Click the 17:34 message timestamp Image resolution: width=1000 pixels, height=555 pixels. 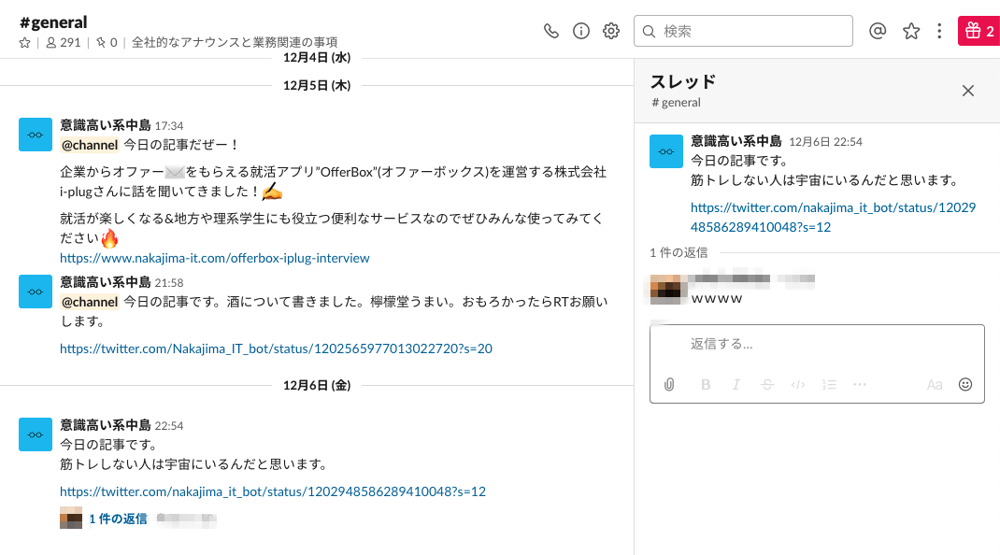[x=169, y=126]
